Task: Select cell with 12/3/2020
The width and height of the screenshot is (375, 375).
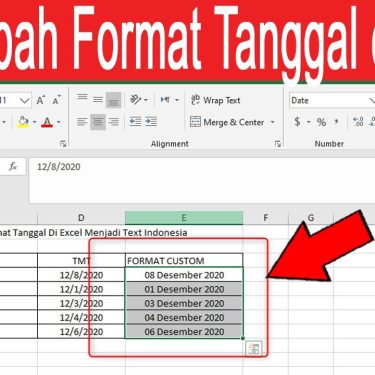Action: point(81,303)
